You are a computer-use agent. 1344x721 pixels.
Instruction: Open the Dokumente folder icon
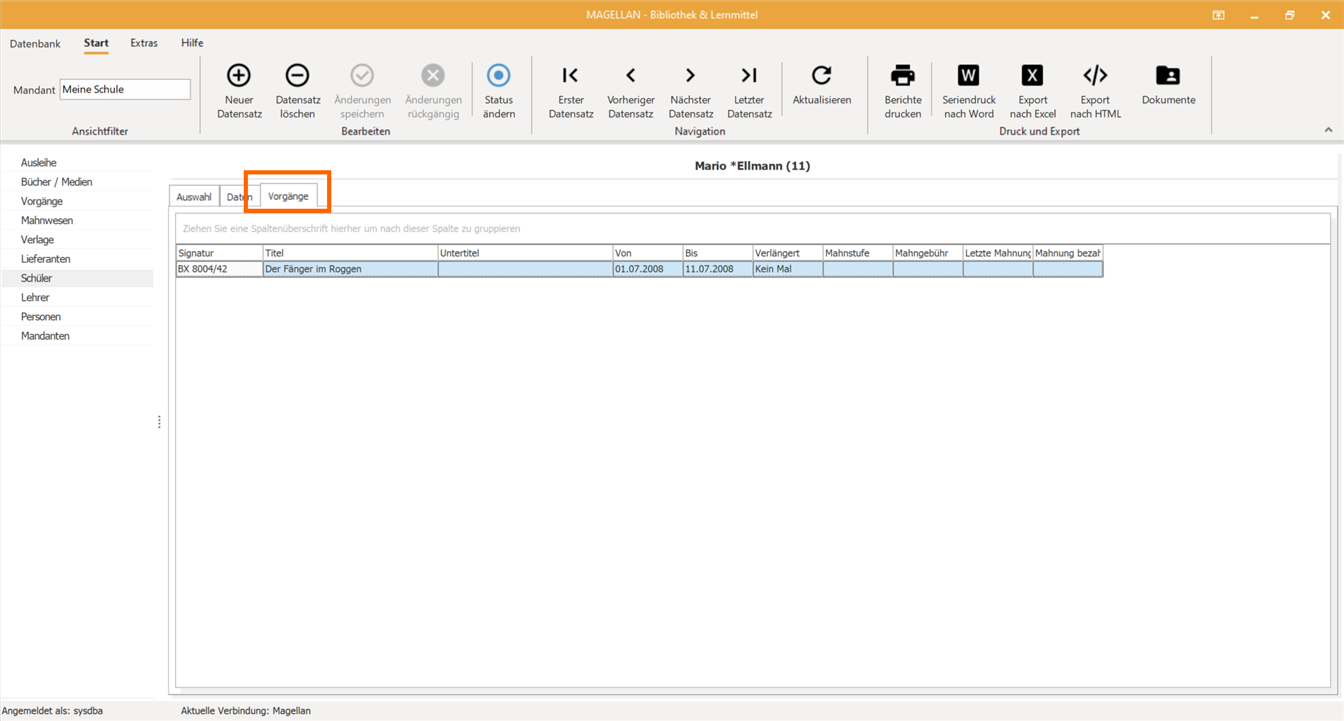point(1168,75)
